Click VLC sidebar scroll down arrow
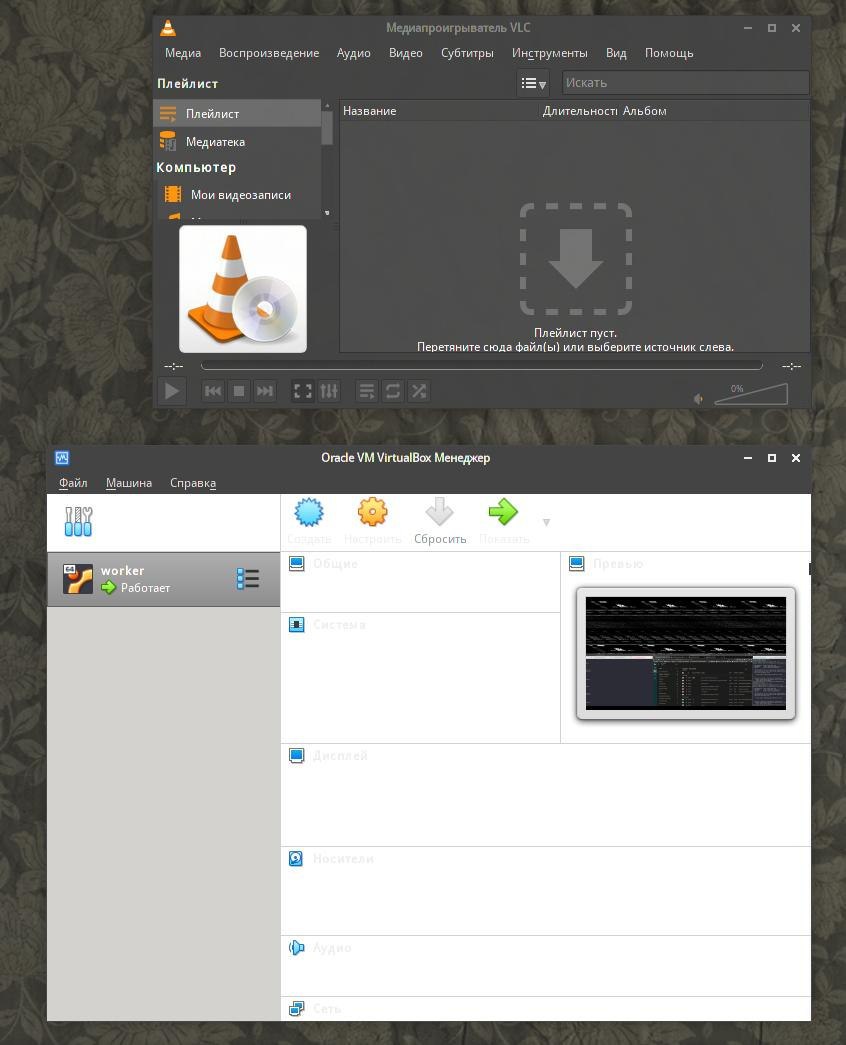 (x=327, y=213)
